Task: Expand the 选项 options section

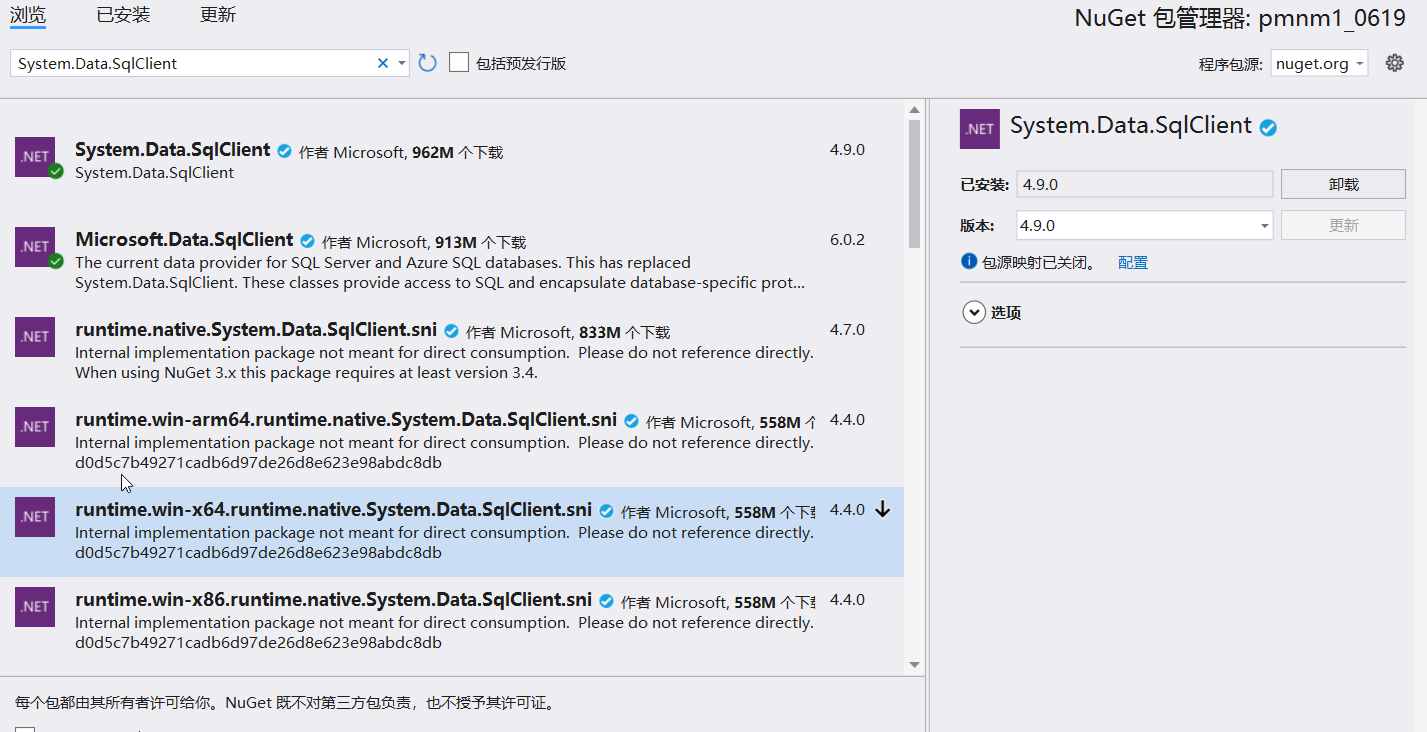Action: pyautogui.click(x=974, y=312)
